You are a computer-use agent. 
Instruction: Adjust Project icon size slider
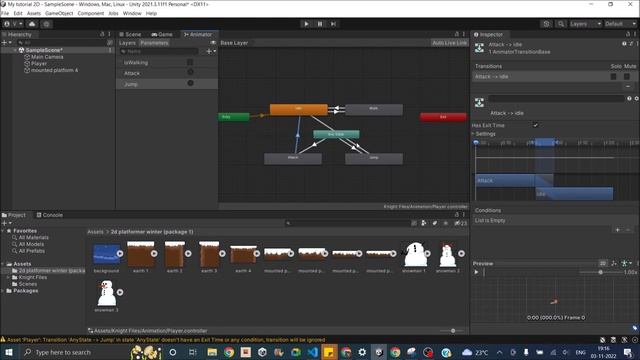click(453, 331)
